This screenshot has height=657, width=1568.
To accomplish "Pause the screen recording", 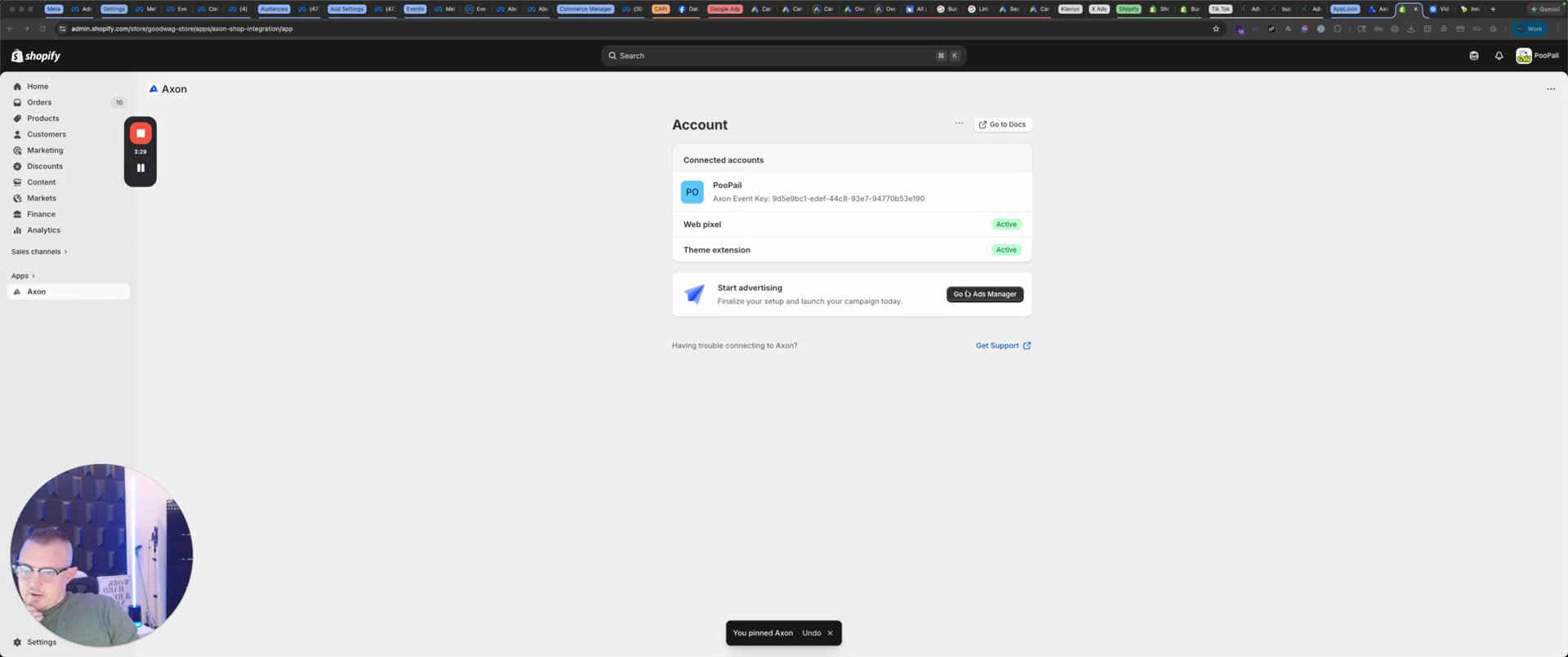I will (140, 168).
